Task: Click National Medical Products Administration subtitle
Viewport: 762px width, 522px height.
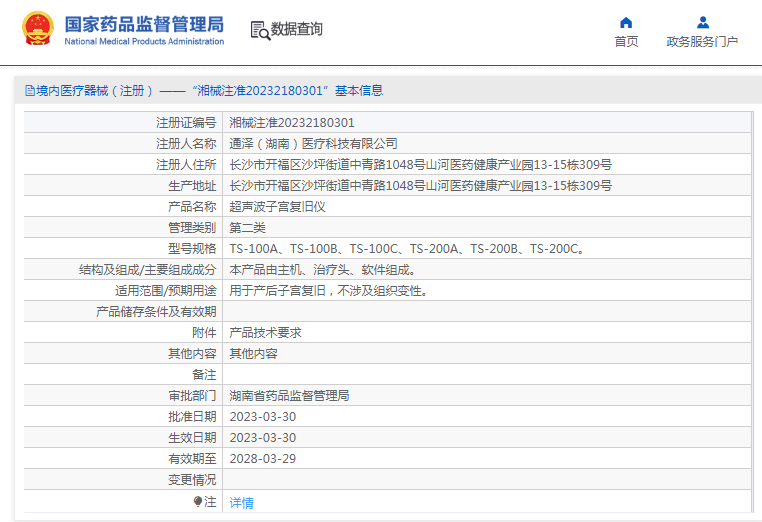Action: [144, 42]
